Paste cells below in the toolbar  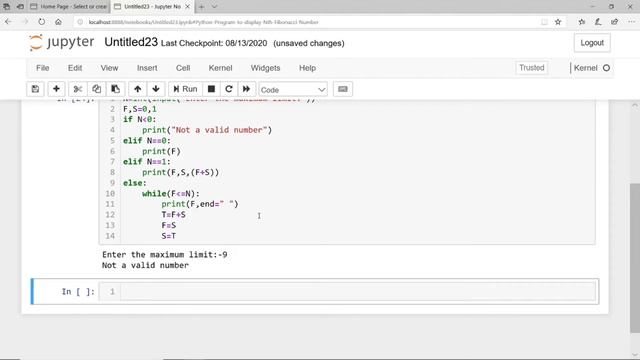[x=116, y=89]
